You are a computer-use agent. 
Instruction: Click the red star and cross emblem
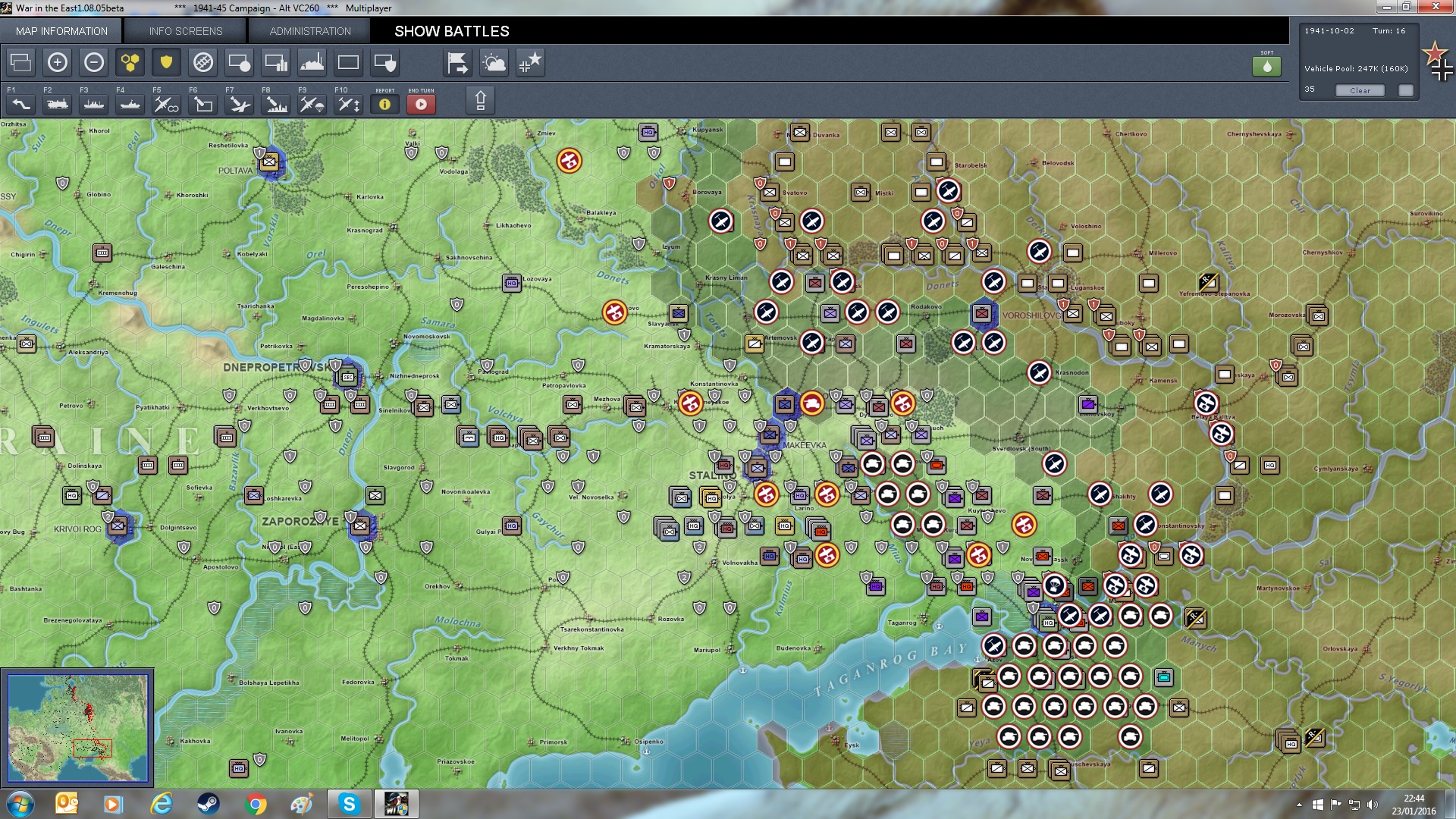coord(1438,61)
